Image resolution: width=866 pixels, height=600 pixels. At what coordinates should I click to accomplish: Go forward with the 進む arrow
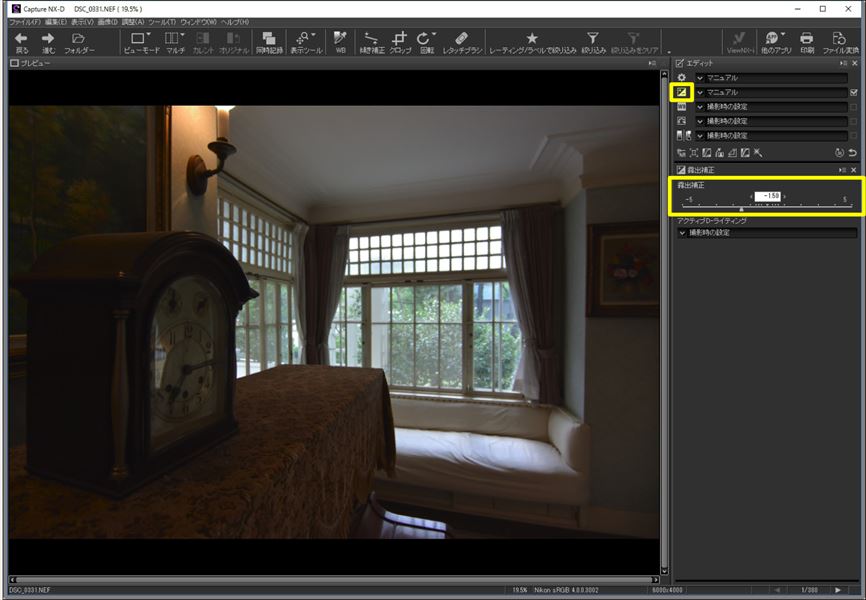pyautogui.click(x=48, y=42)
